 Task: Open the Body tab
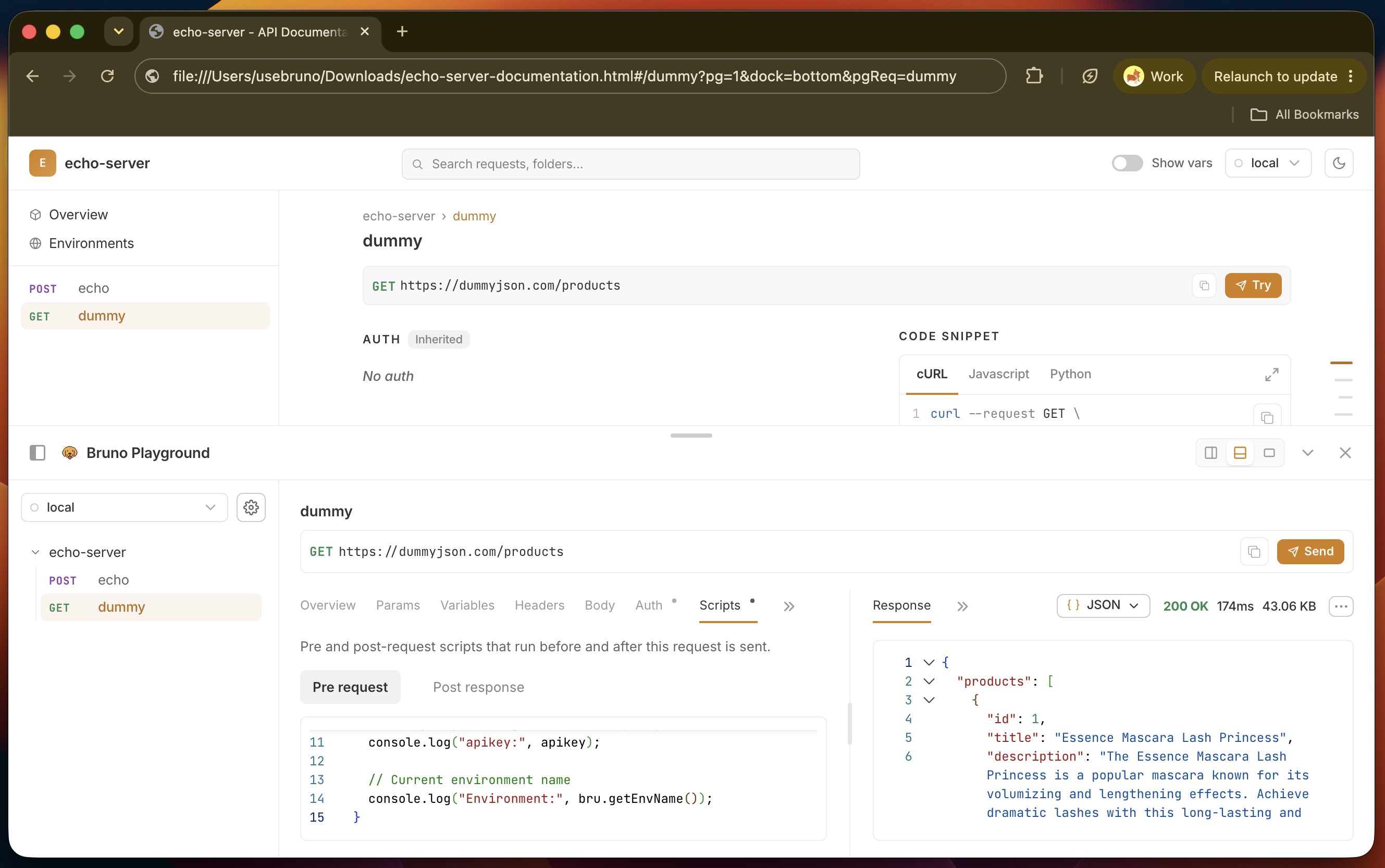(600, 605)
